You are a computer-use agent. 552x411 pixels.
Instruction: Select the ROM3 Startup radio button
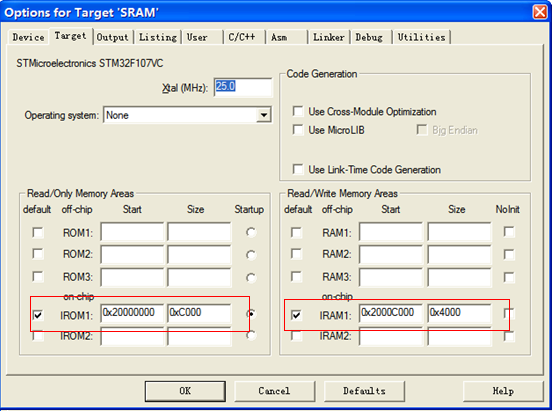point(251,278)
